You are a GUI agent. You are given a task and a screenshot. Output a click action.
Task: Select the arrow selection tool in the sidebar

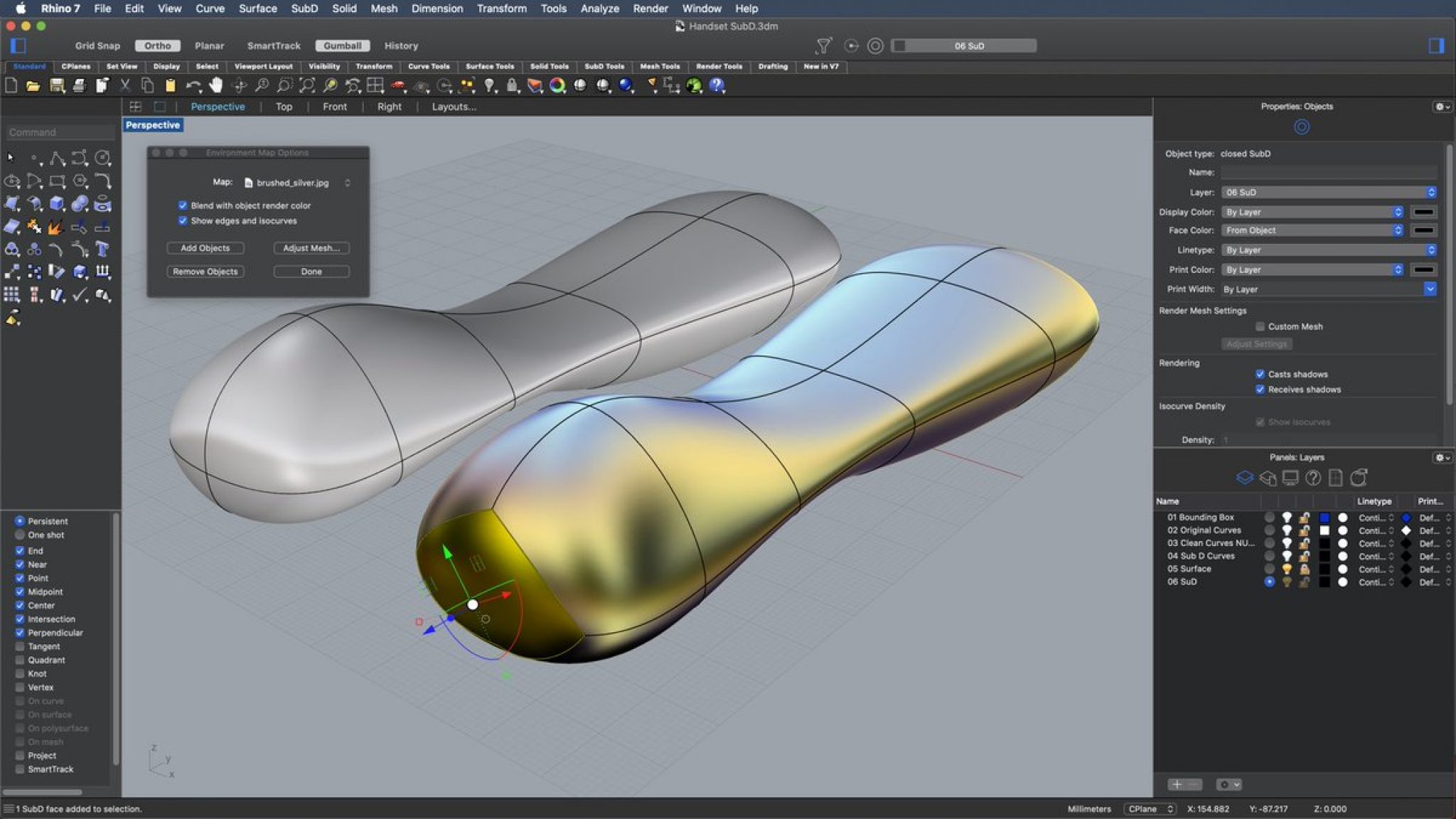pyautogui.click(x=10, y=156)
